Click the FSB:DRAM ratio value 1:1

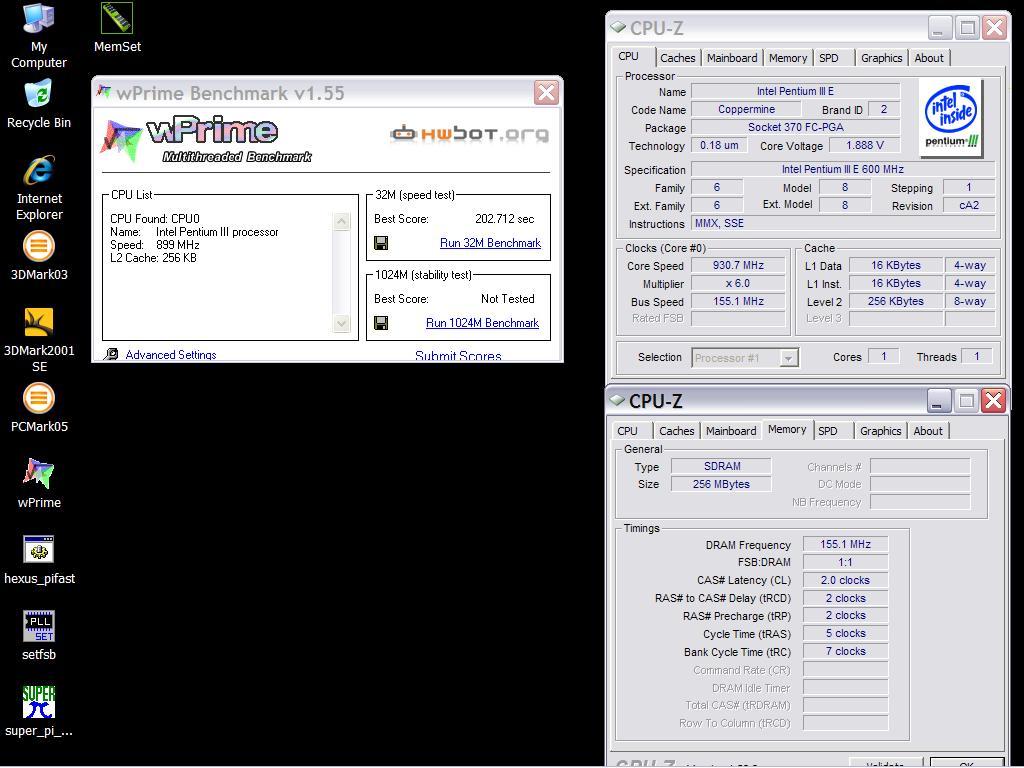point(845,562)
